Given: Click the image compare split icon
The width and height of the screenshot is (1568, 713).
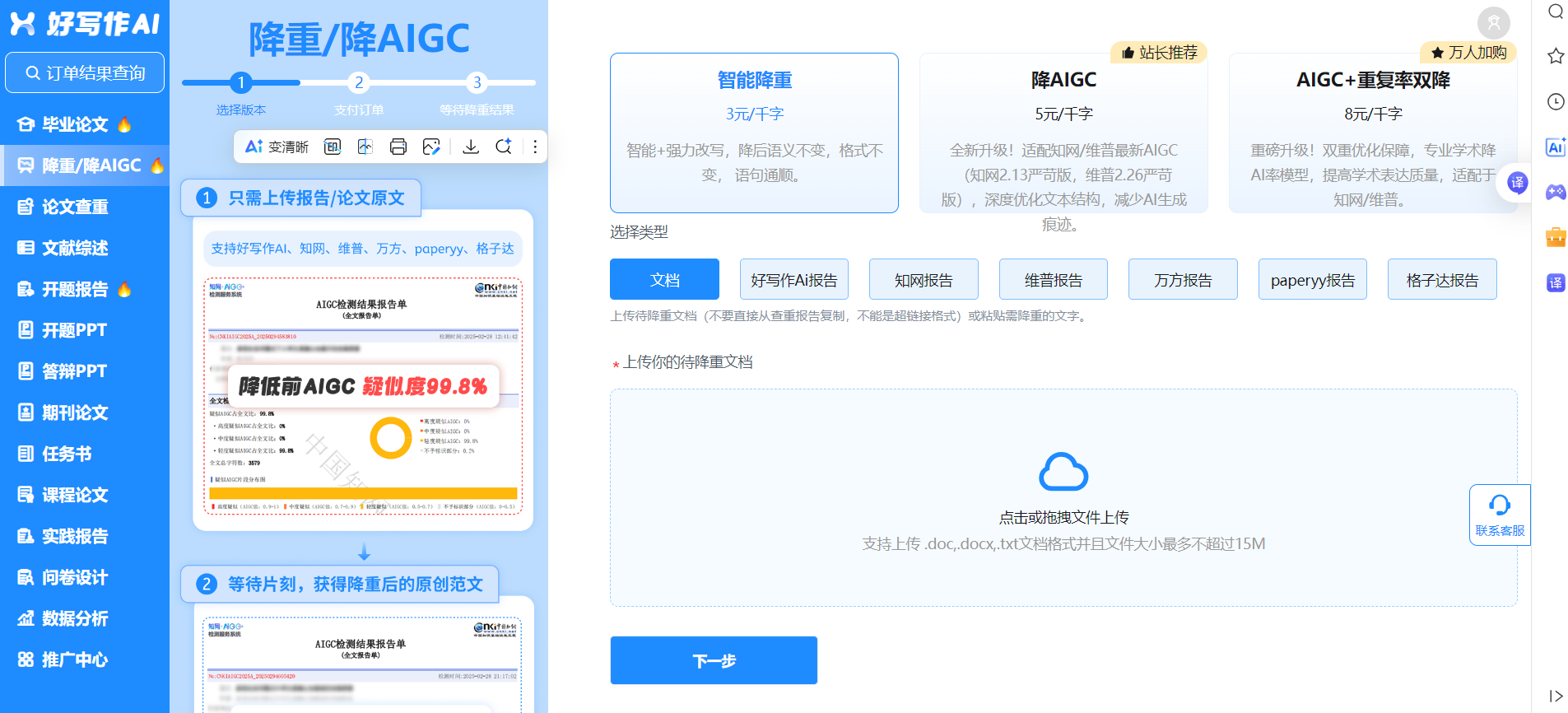Looking at the screenshot, I should point(365,147).
